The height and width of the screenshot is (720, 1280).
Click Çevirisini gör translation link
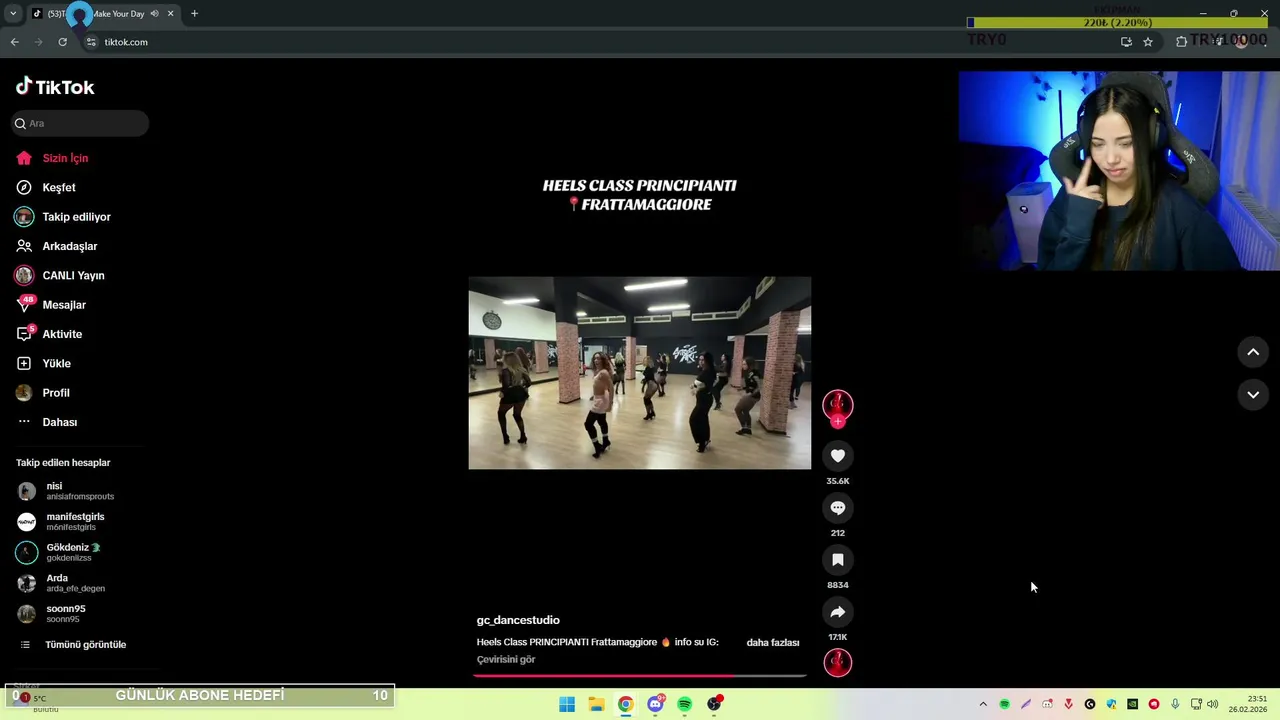(506, 659)
